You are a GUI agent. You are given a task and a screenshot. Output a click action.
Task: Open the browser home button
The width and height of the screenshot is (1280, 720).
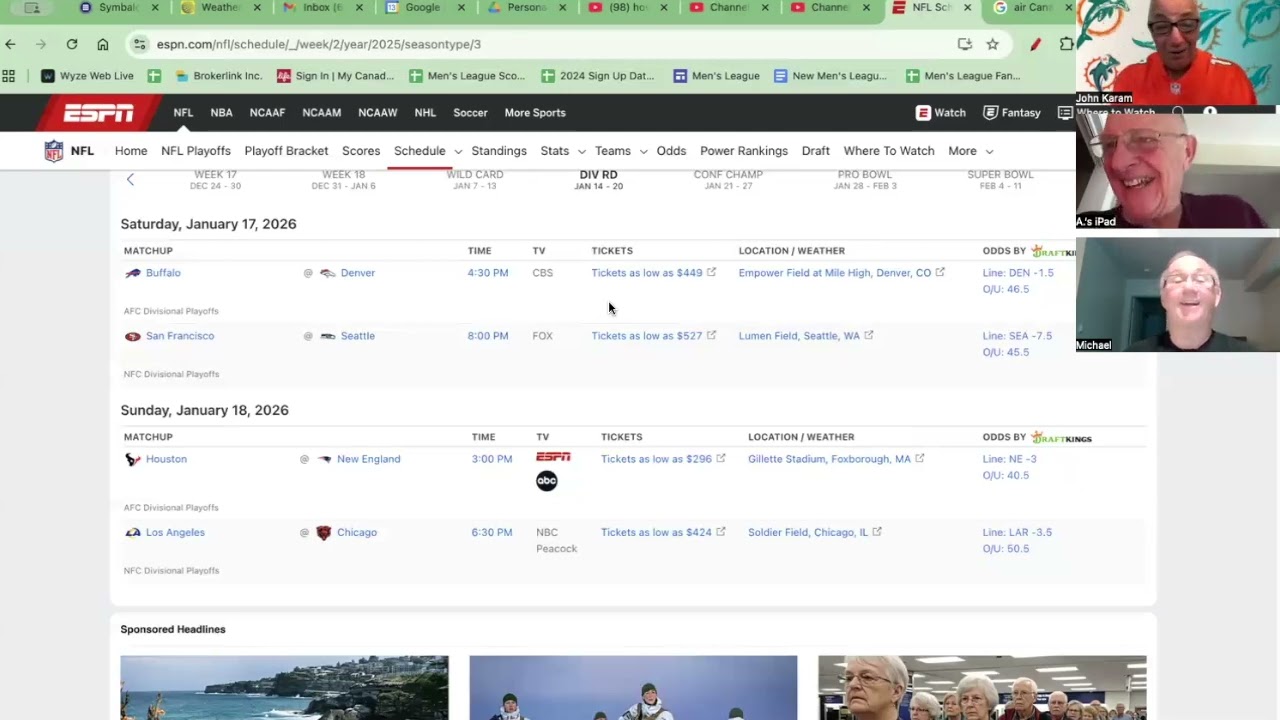(103, 44)
